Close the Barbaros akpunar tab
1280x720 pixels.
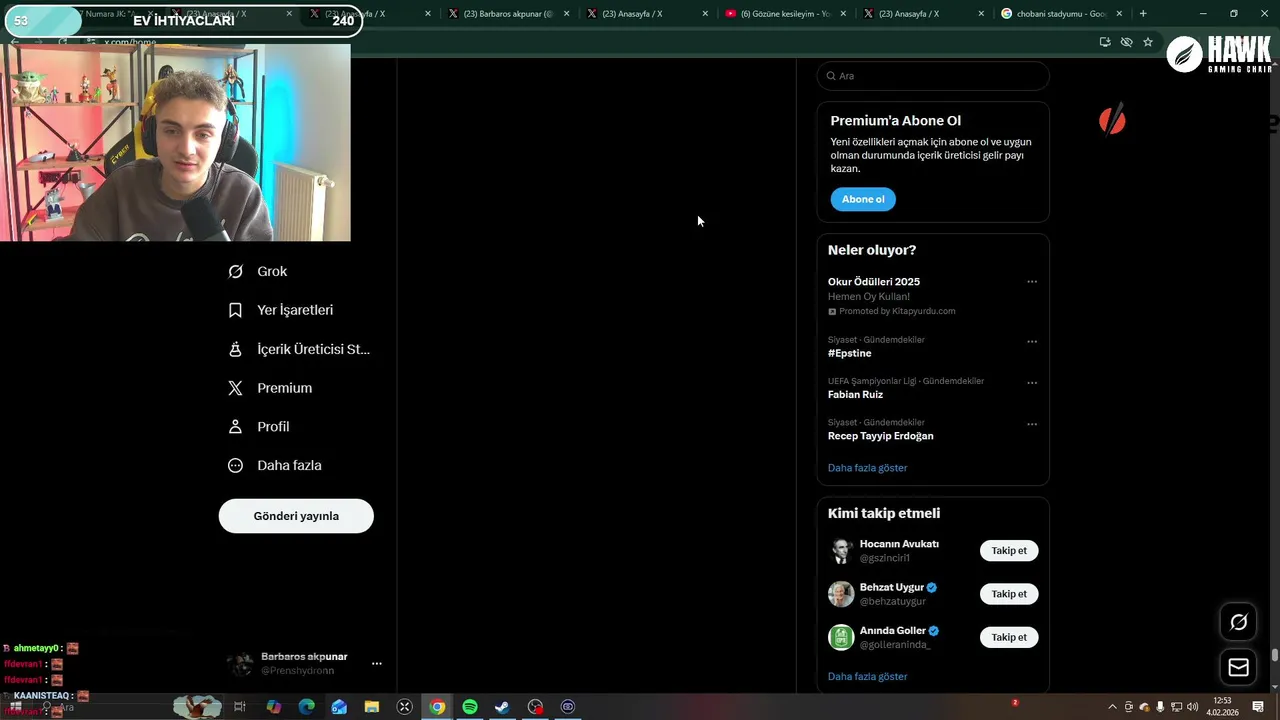click(x=566, y=14)
